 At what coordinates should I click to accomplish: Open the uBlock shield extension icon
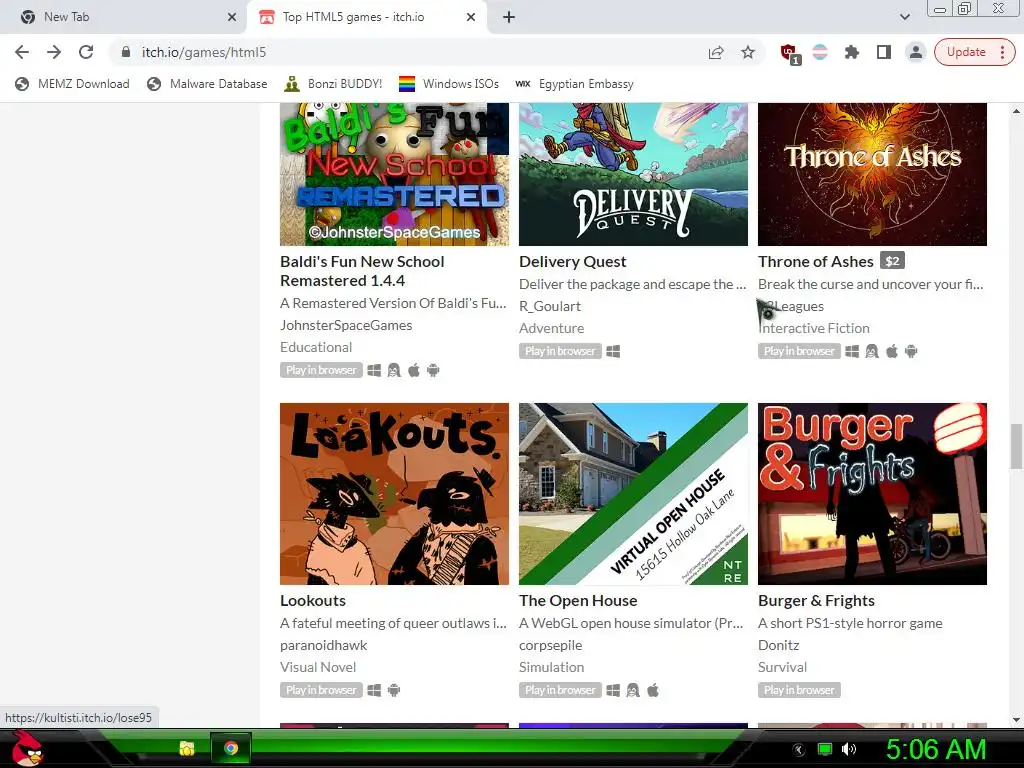pos(789,54)
